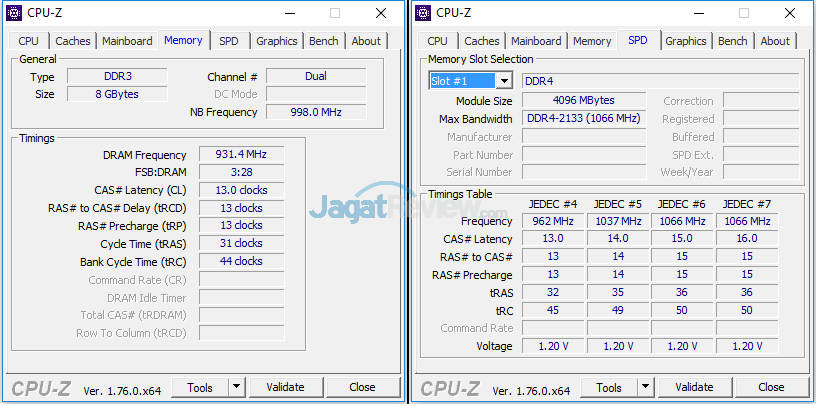Minimize the left CPU-Z Memory window
The width and height of the screenshot is (816, 404).
click(287, 13)
